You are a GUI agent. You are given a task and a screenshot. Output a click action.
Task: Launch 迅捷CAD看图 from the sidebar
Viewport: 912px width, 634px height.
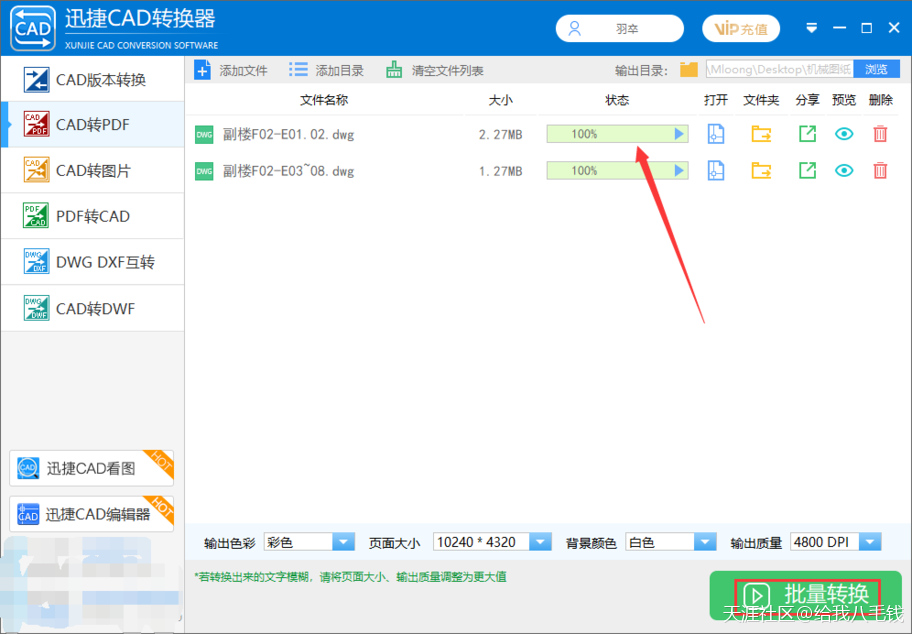pos(91,467)
